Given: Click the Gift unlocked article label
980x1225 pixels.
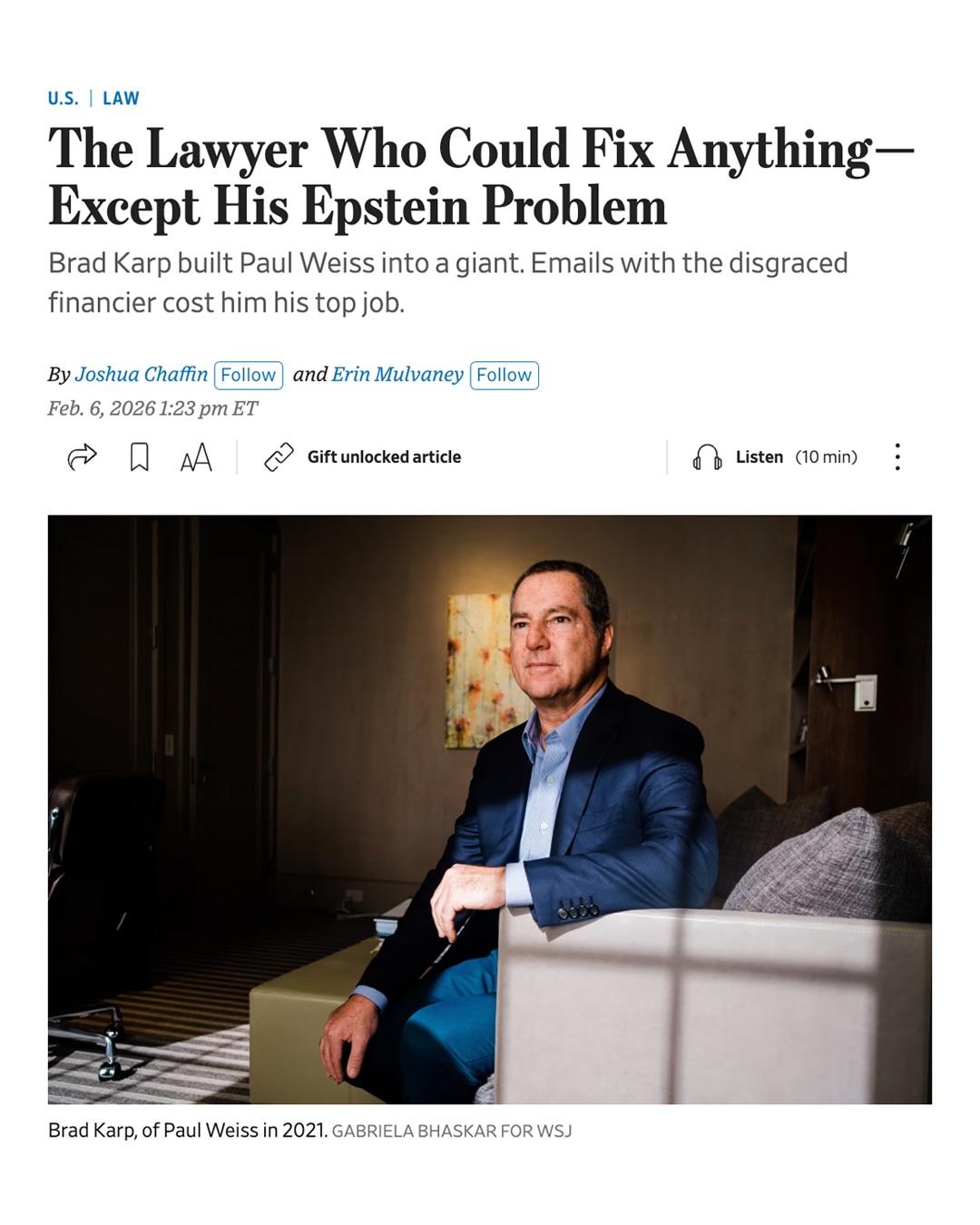Looking at the screenshot, I should (x=384, y=456).
